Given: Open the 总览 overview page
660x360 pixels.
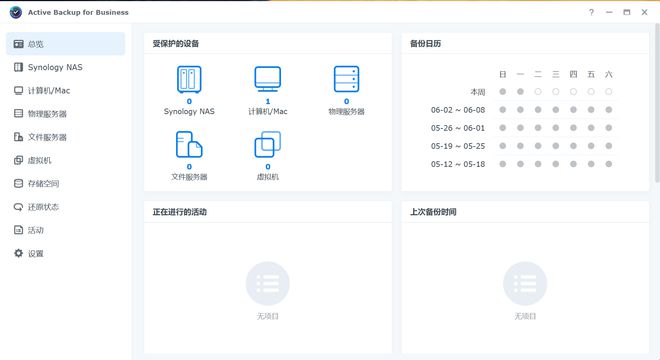Looking at the screenshot, I should point(65,44).
